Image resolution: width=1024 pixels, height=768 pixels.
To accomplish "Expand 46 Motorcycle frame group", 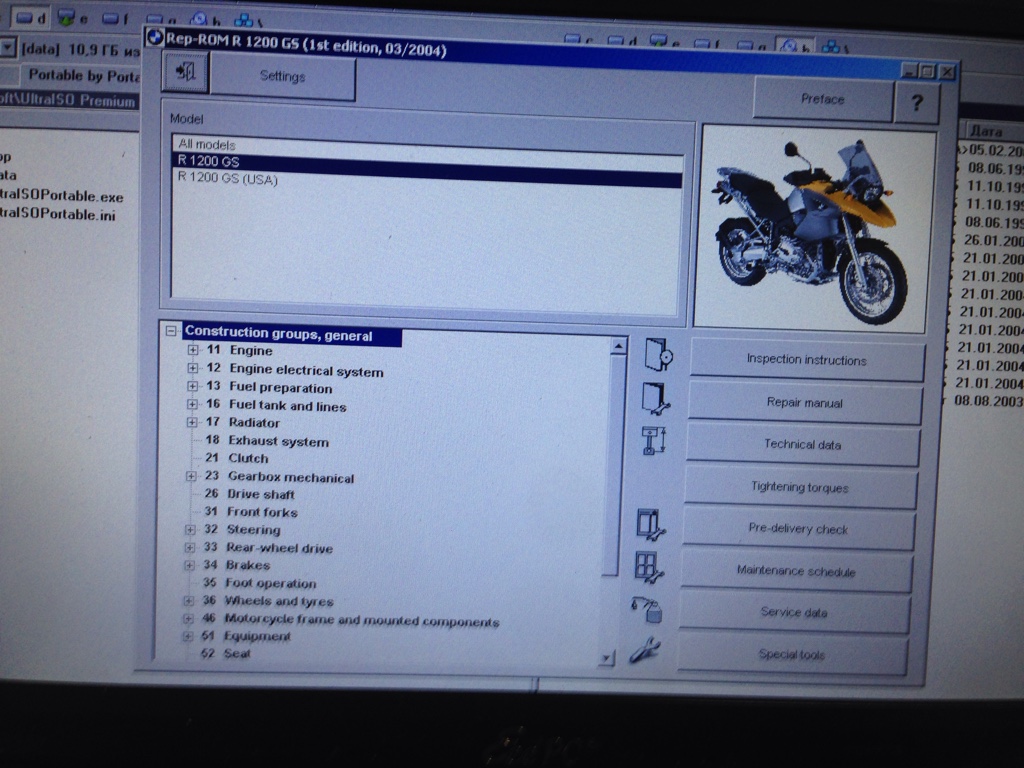I will (x=188, y=618).
